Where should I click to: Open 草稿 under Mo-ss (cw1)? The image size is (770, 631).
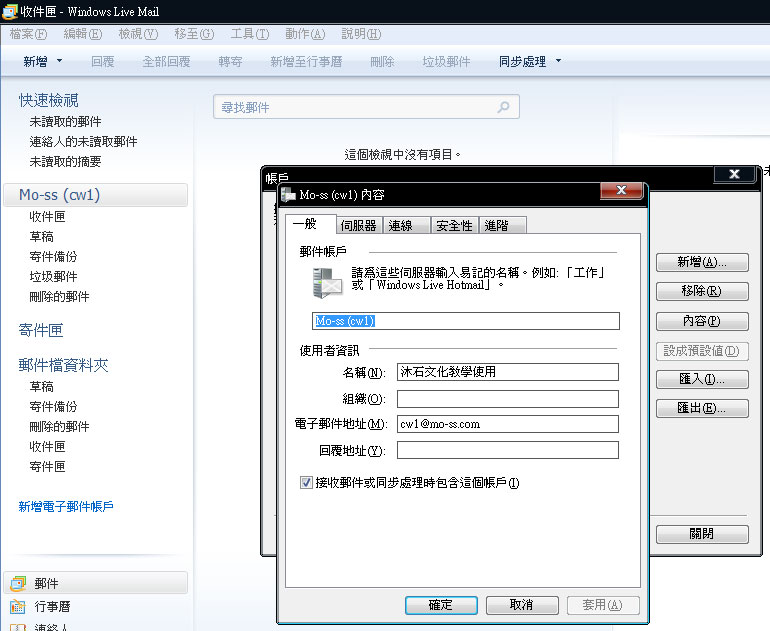(x=41, y=237)
